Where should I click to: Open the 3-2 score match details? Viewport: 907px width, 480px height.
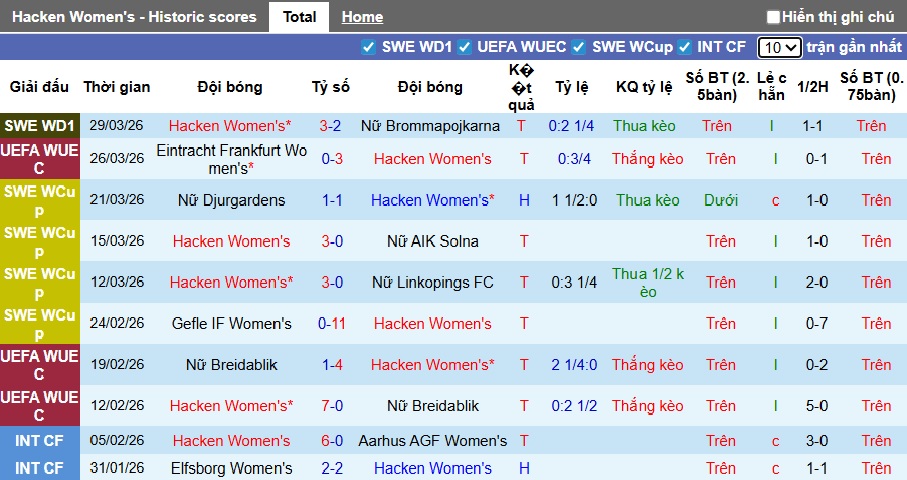point(331,126)
